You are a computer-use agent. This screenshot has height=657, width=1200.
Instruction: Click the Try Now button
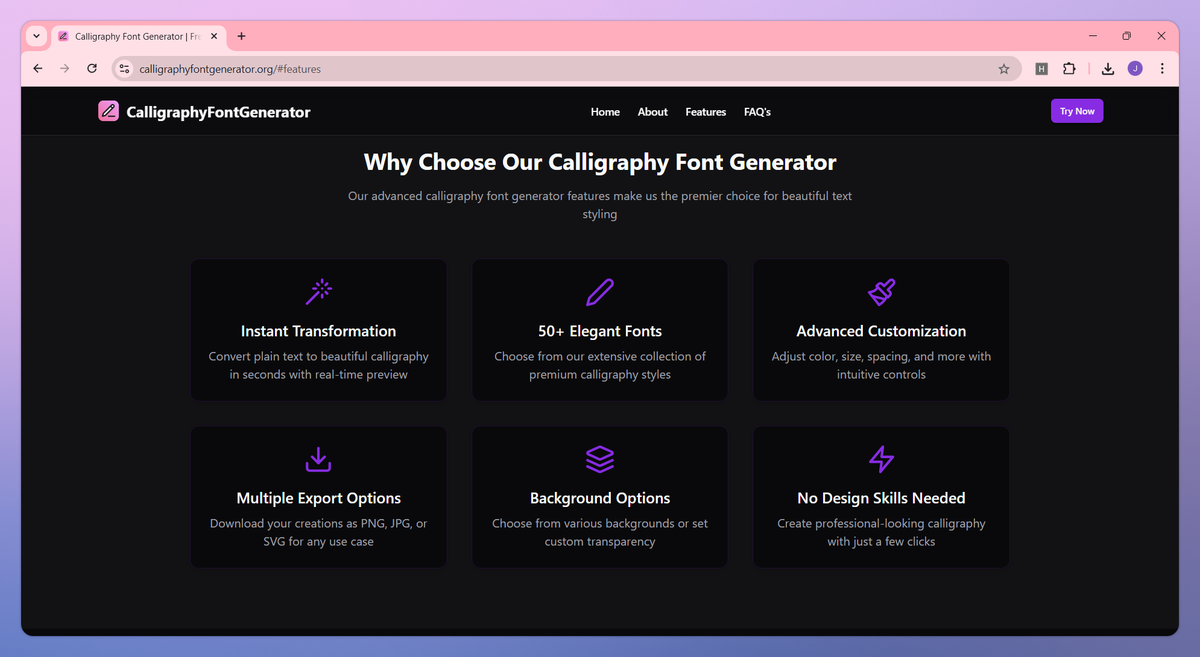(x=1077, y=111)
